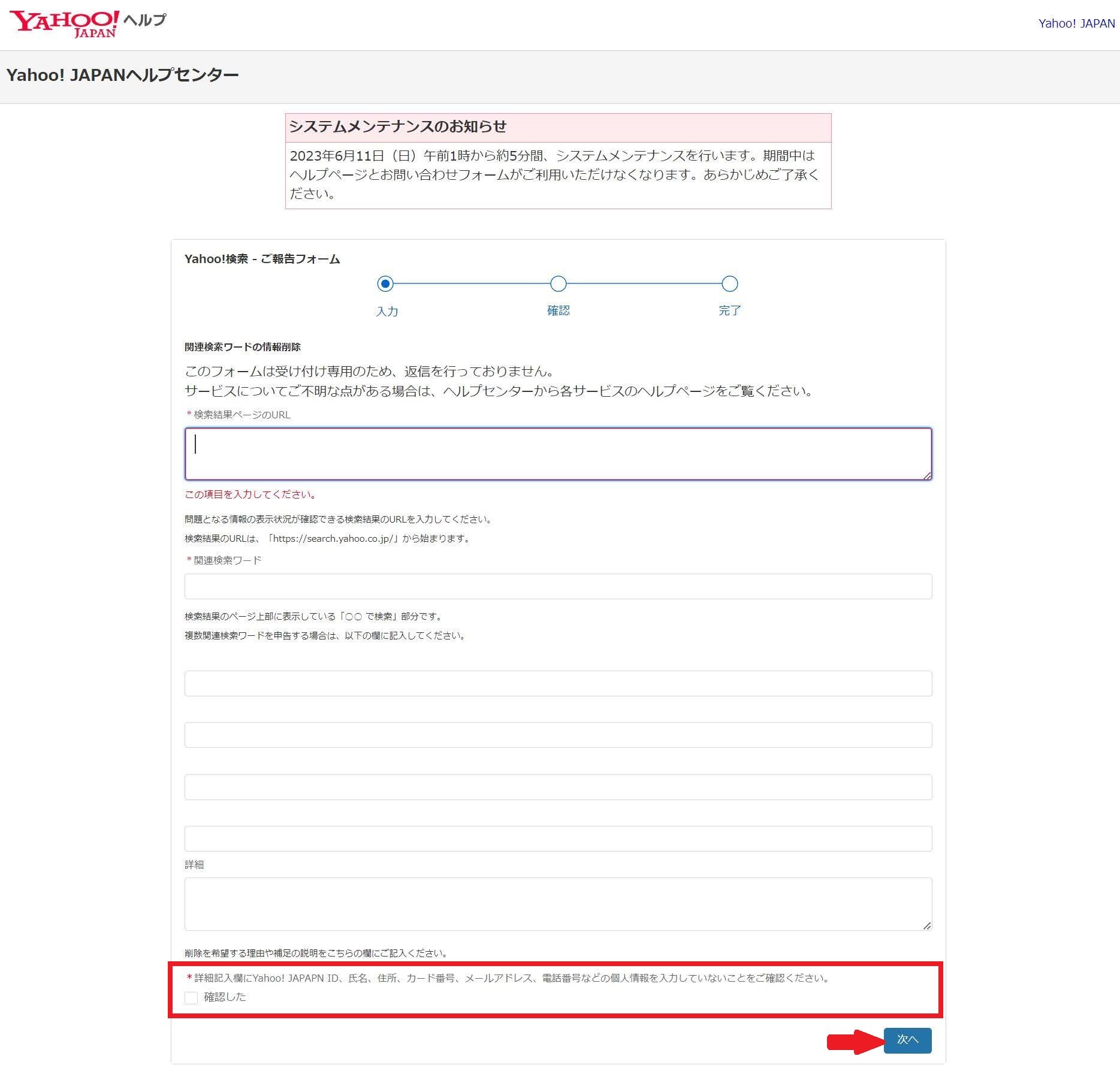The image size is (1120, 1068).
Task: Click the resize handle of 詳細 text area
Action: pos(926,925)
